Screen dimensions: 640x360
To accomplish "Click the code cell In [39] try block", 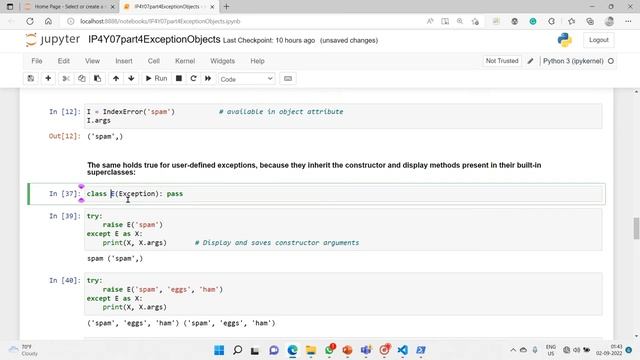I will [343, 229].
